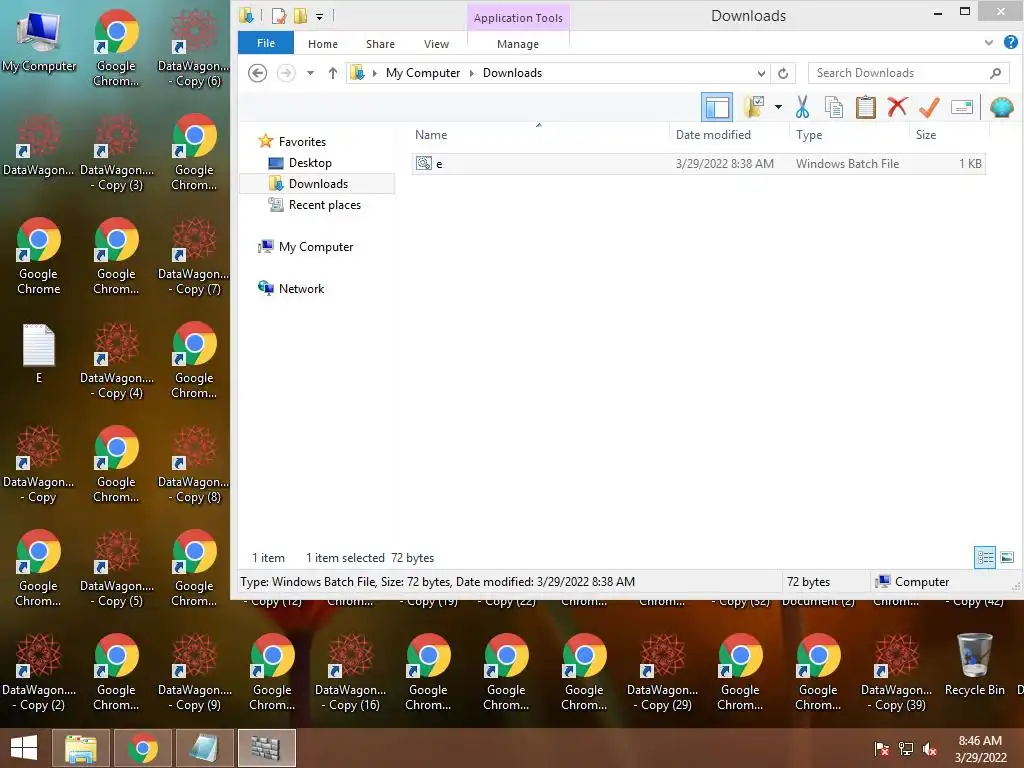Switch to large icons view in status bar
This screenshot has height=768, width=1024.
[x=1007, y=558]
